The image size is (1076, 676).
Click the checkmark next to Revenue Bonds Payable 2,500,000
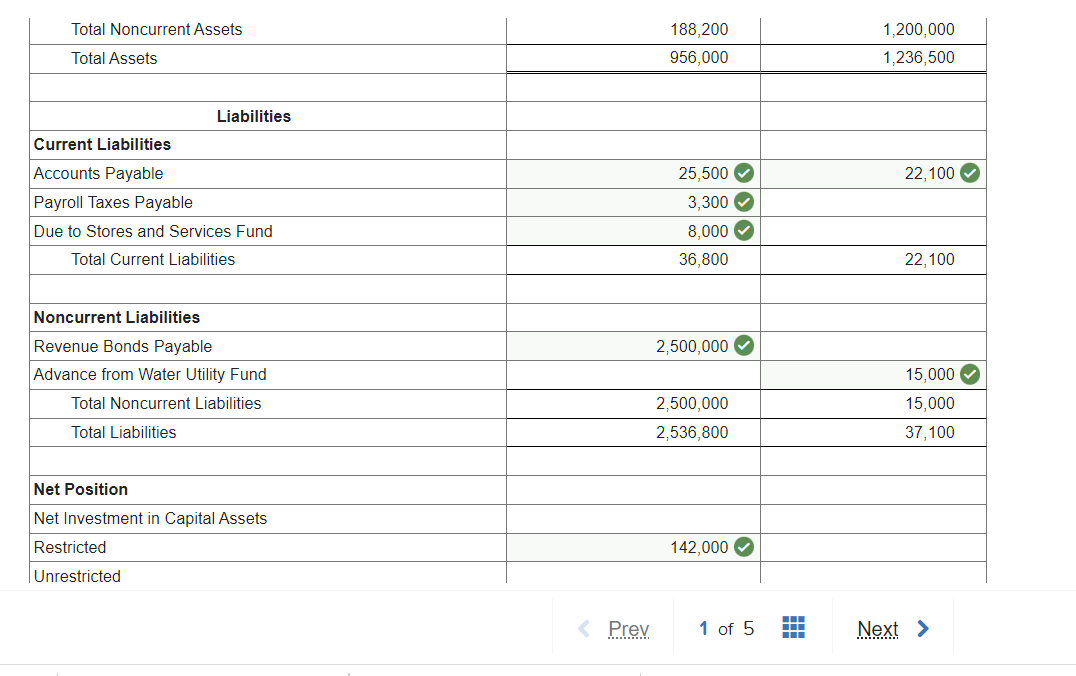pyautogui.click(x=742, y=345)
